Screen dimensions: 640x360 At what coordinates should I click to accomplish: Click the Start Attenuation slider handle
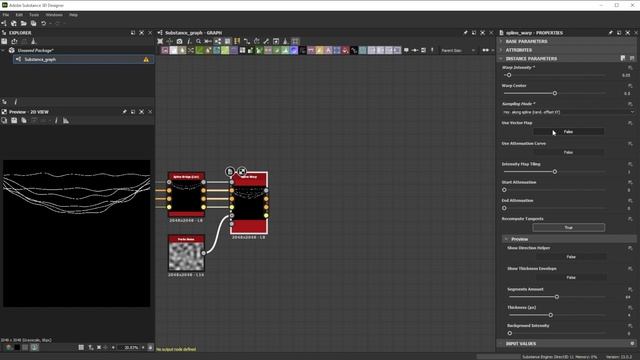[x=504, y=190]
